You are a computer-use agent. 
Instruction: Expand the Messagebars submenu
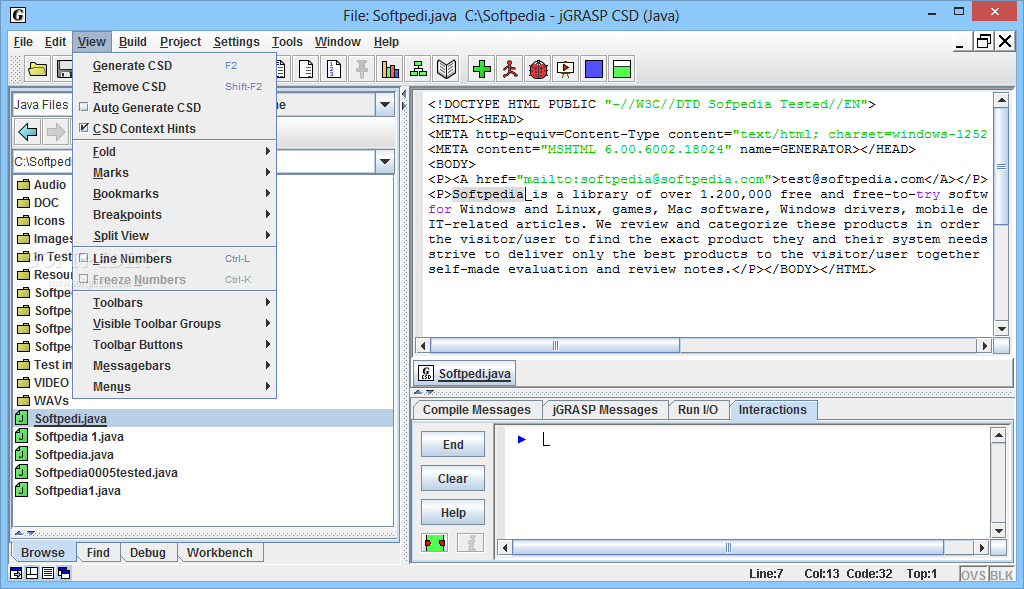tap(175, 365)
